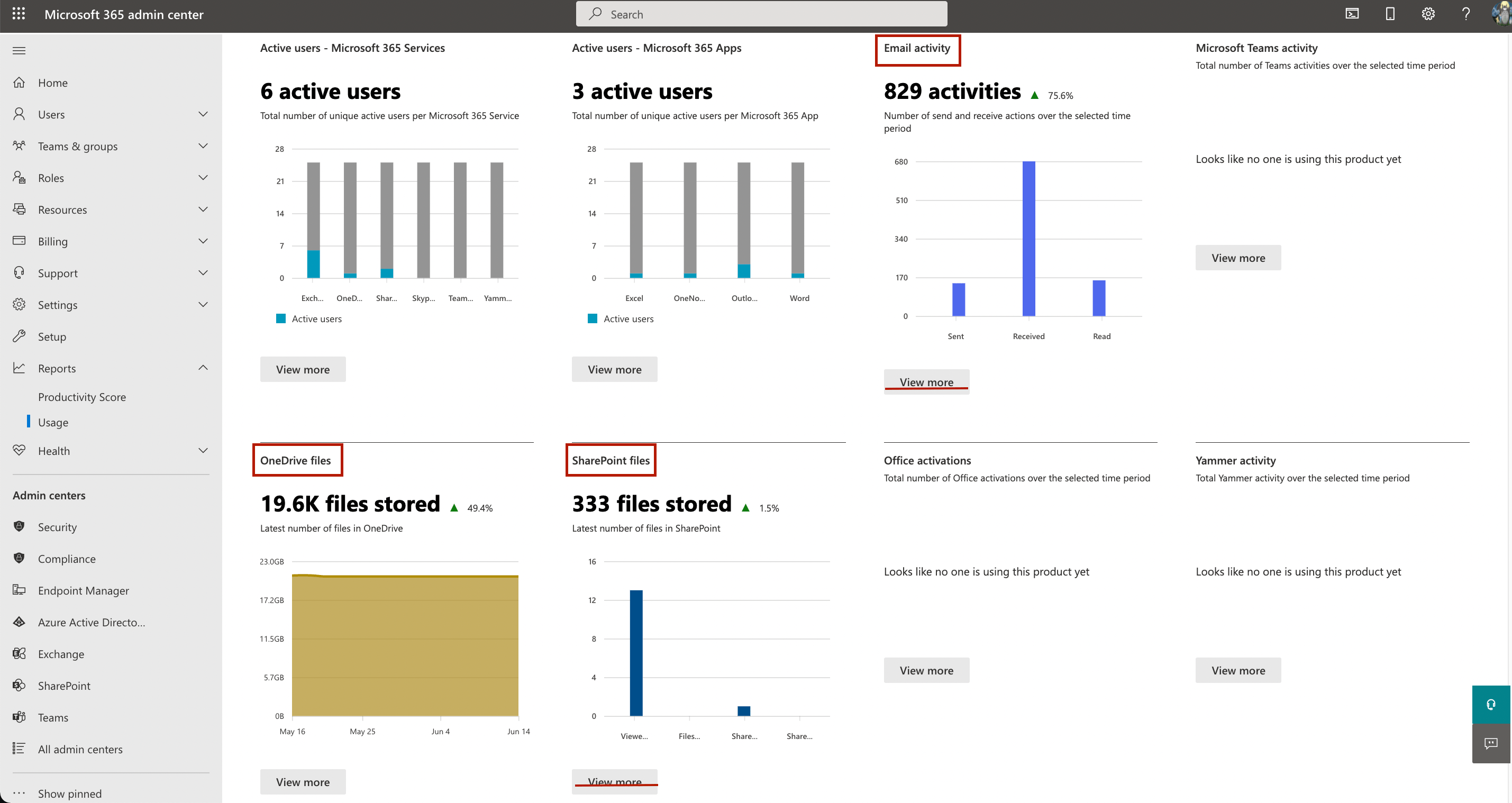Viewport: 1512px width, 803px height.
Task: Click the help question mark icon
Action: (1465, 14)
